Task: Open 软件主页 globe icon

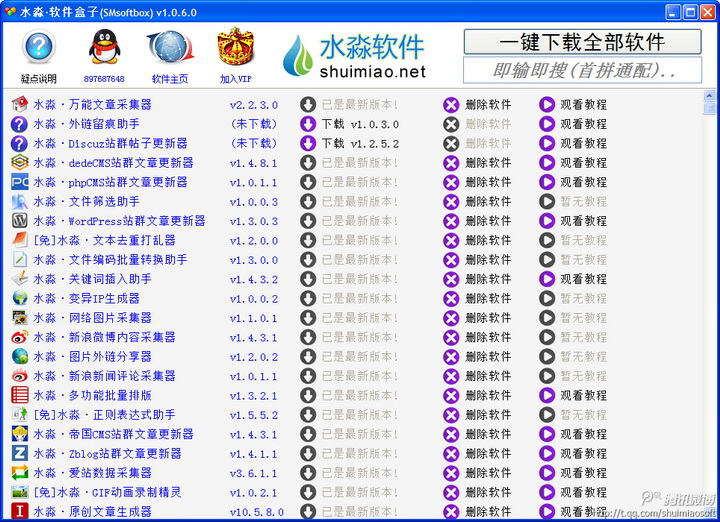Action: [x=170, y=46]
